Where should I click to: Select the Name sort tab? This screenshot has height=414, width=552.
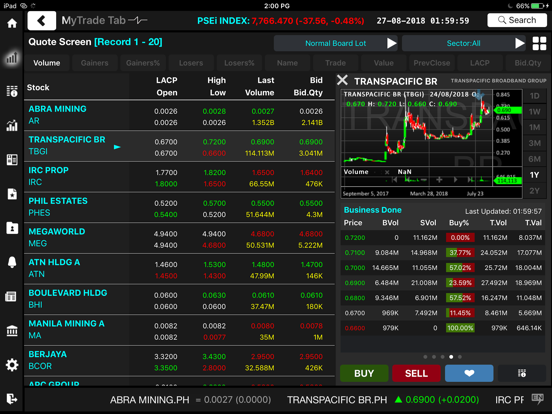tap(287, 63)
